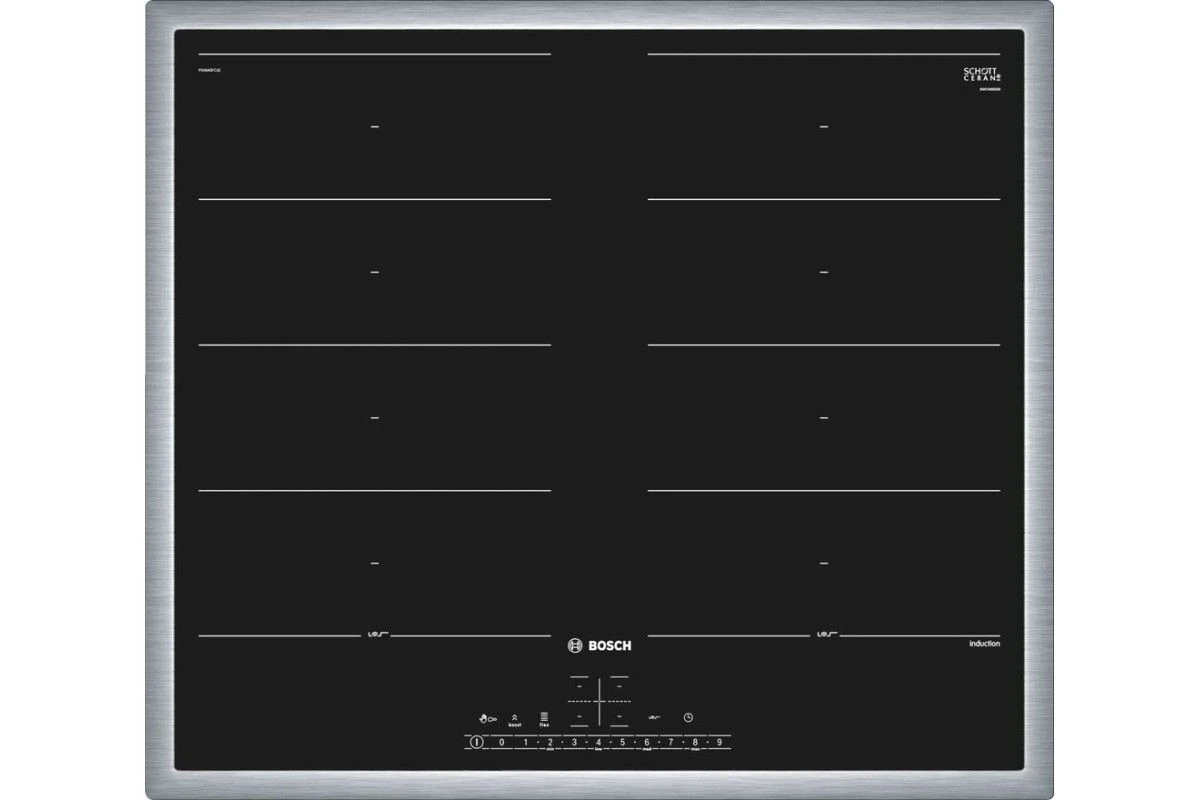This screenshot has width=1200, height=800.
Task: Select the rear right cooking zone indicator
Action: click(x=620, y=685)
